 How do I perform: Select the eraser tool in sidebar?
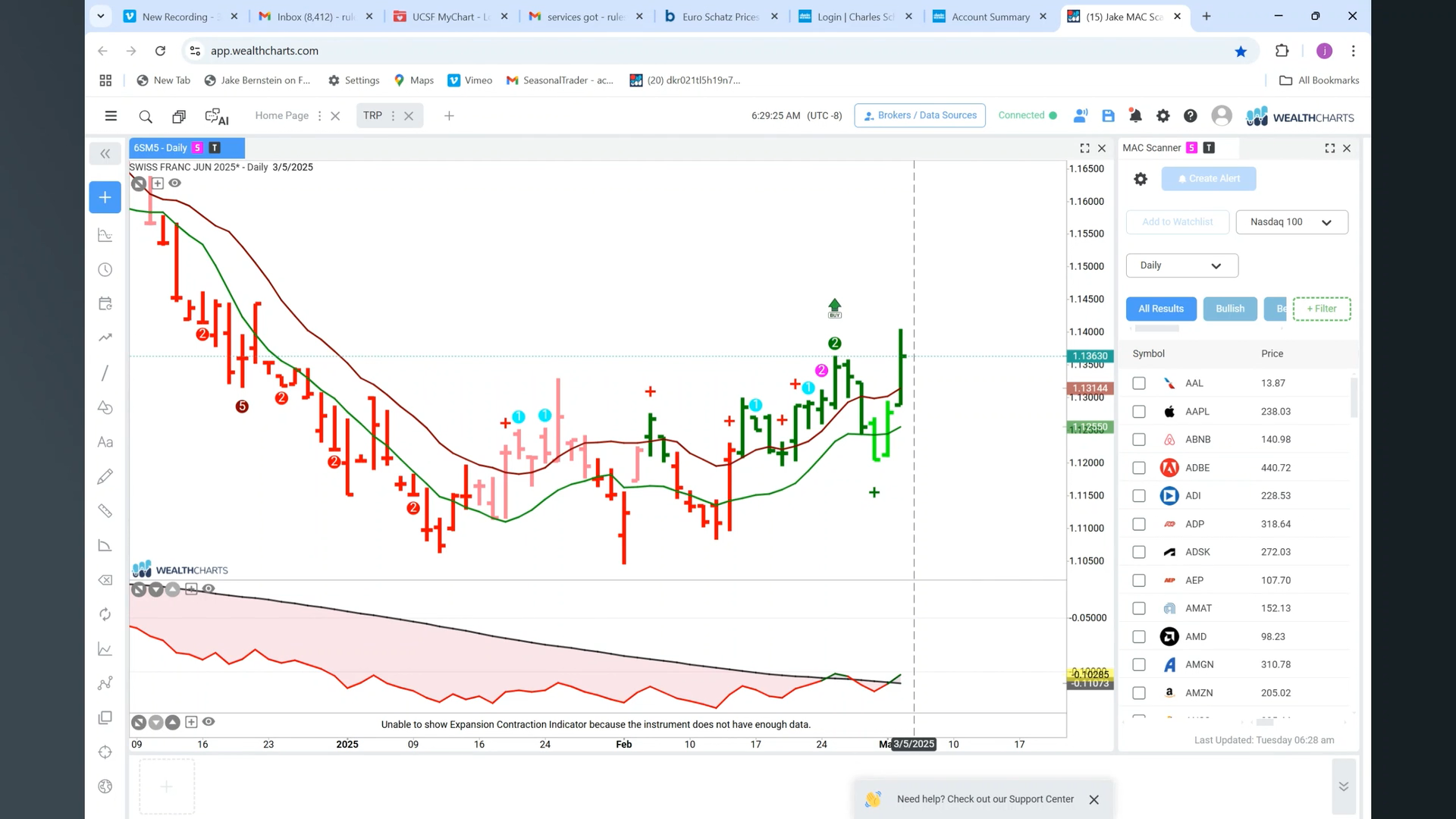pos(105,580)
